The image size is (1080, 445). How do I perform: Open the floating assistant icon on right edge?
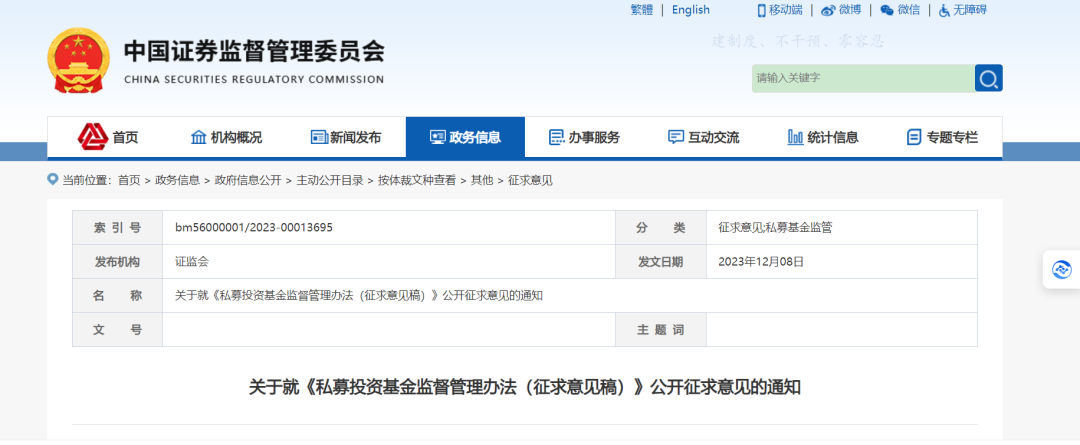[1061, 269]
